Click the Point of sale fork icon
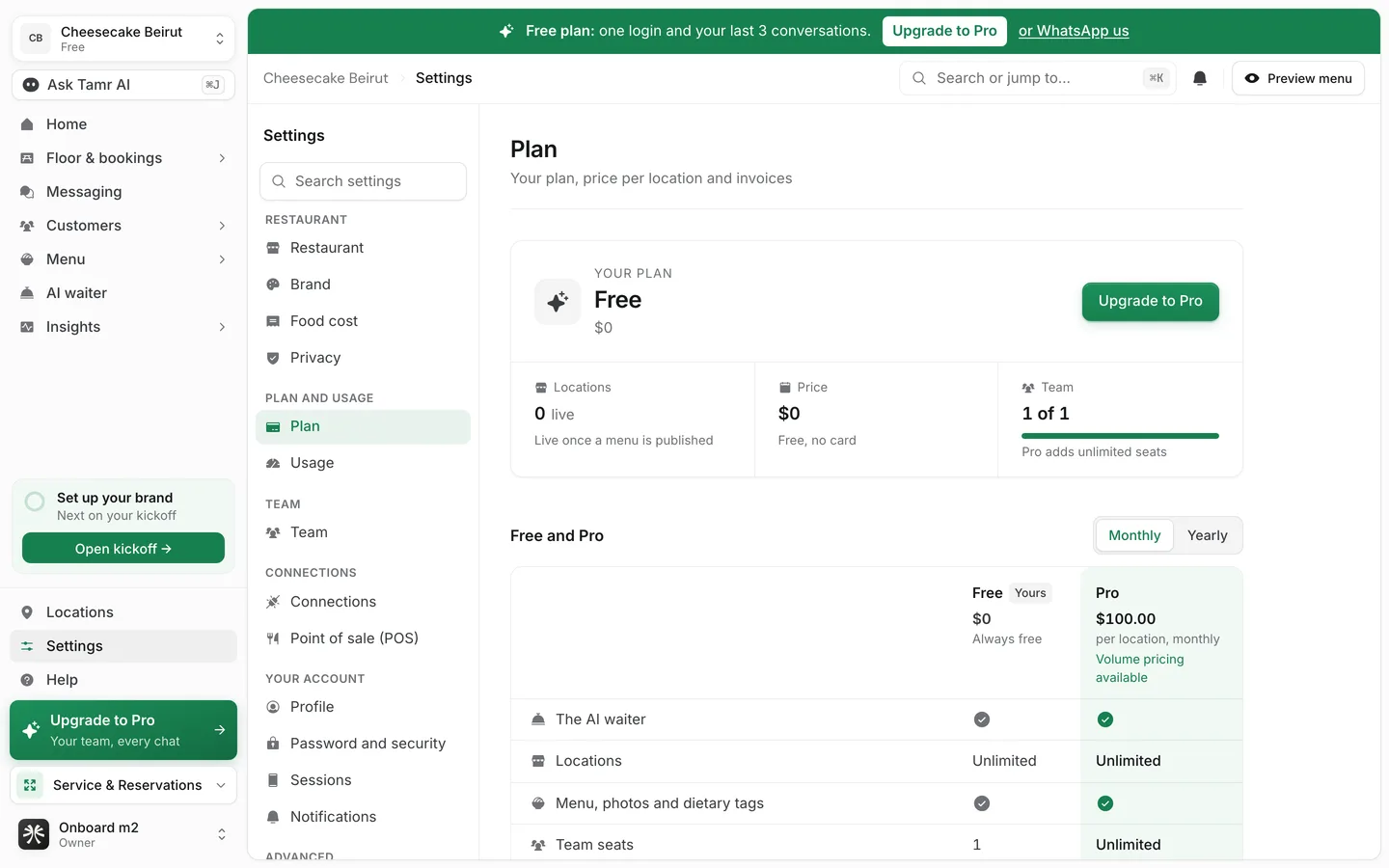The width and height of the screenshot is (1389, 868). [273, 638]
